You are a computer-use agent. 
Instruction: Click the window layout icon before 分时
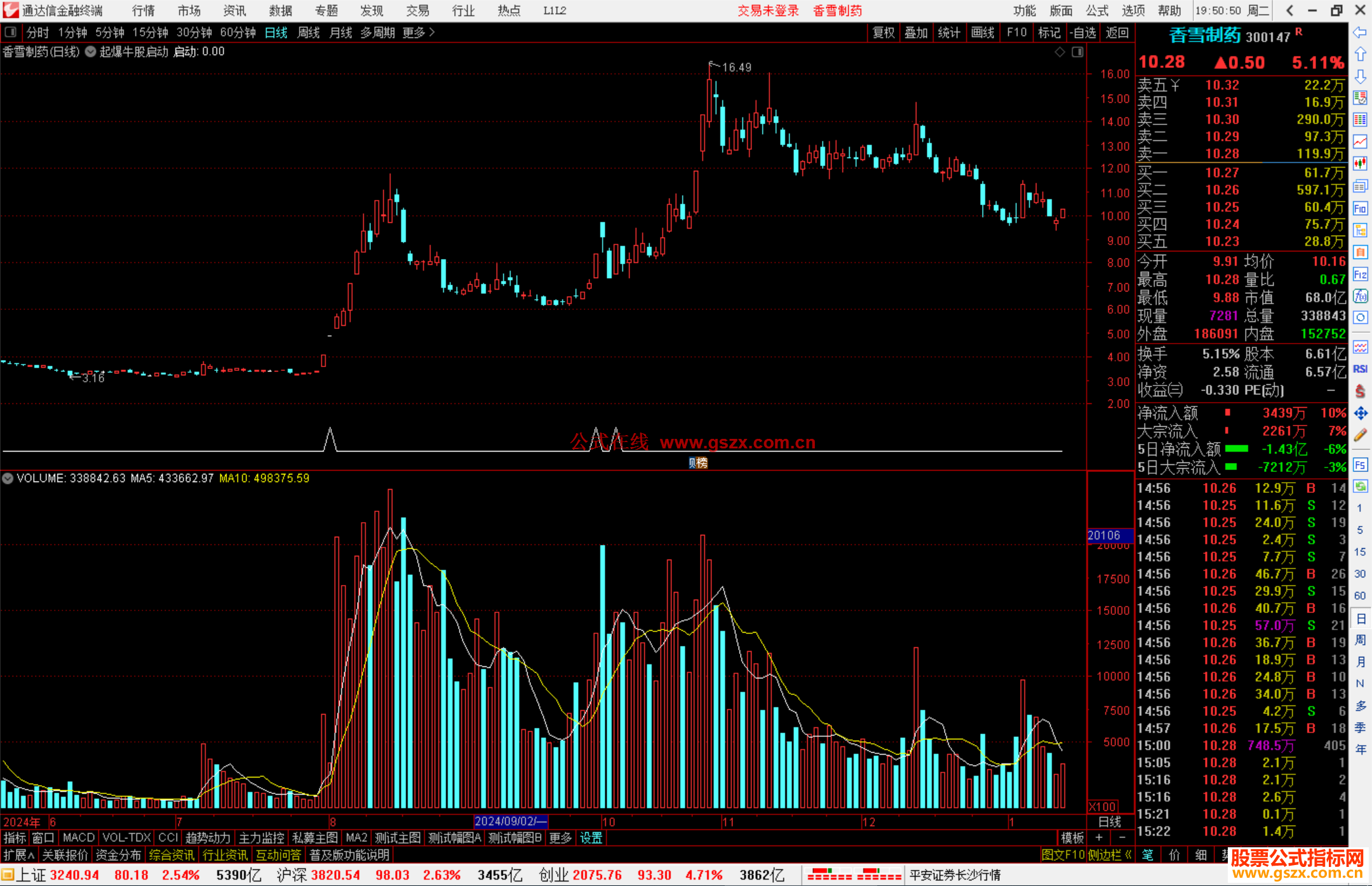[10, 32]
